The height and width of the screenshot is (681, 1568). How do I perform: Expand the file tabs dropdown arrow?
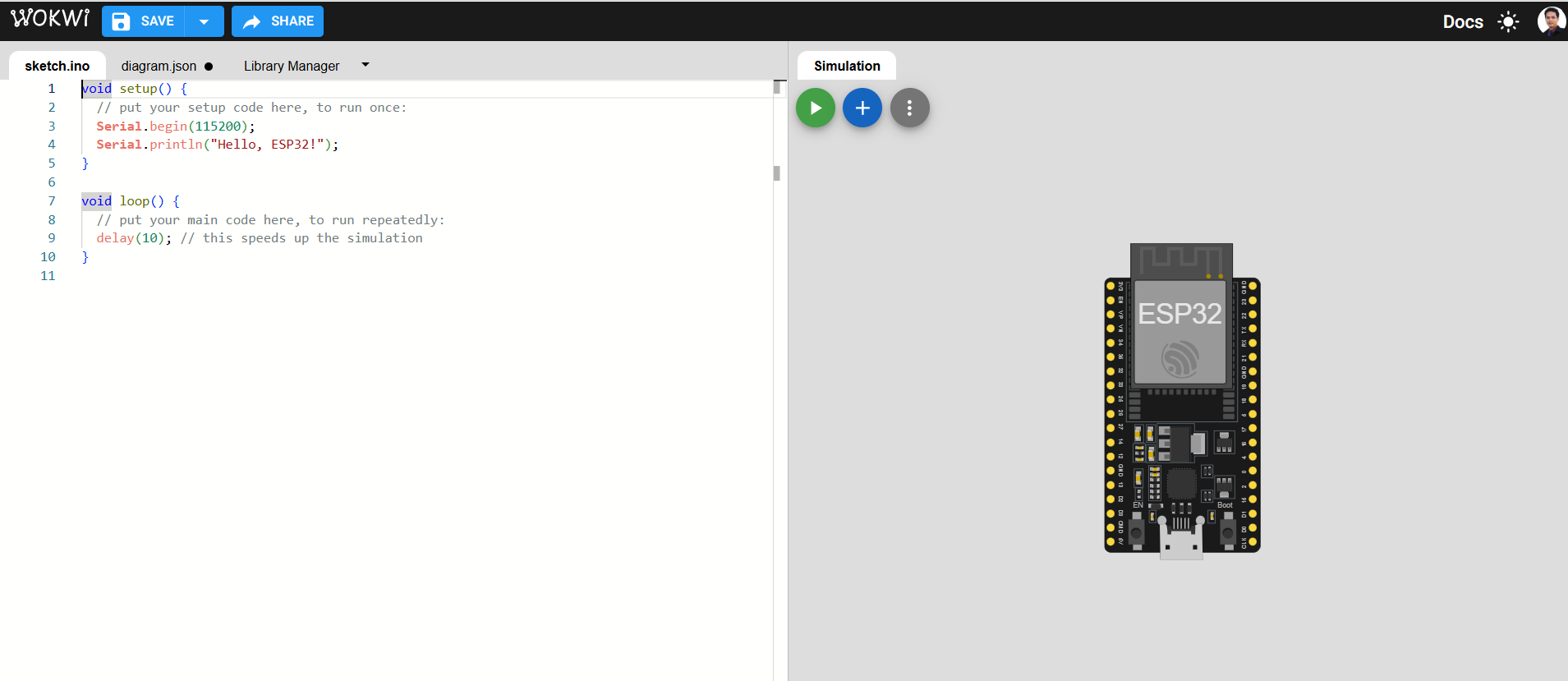366,65
